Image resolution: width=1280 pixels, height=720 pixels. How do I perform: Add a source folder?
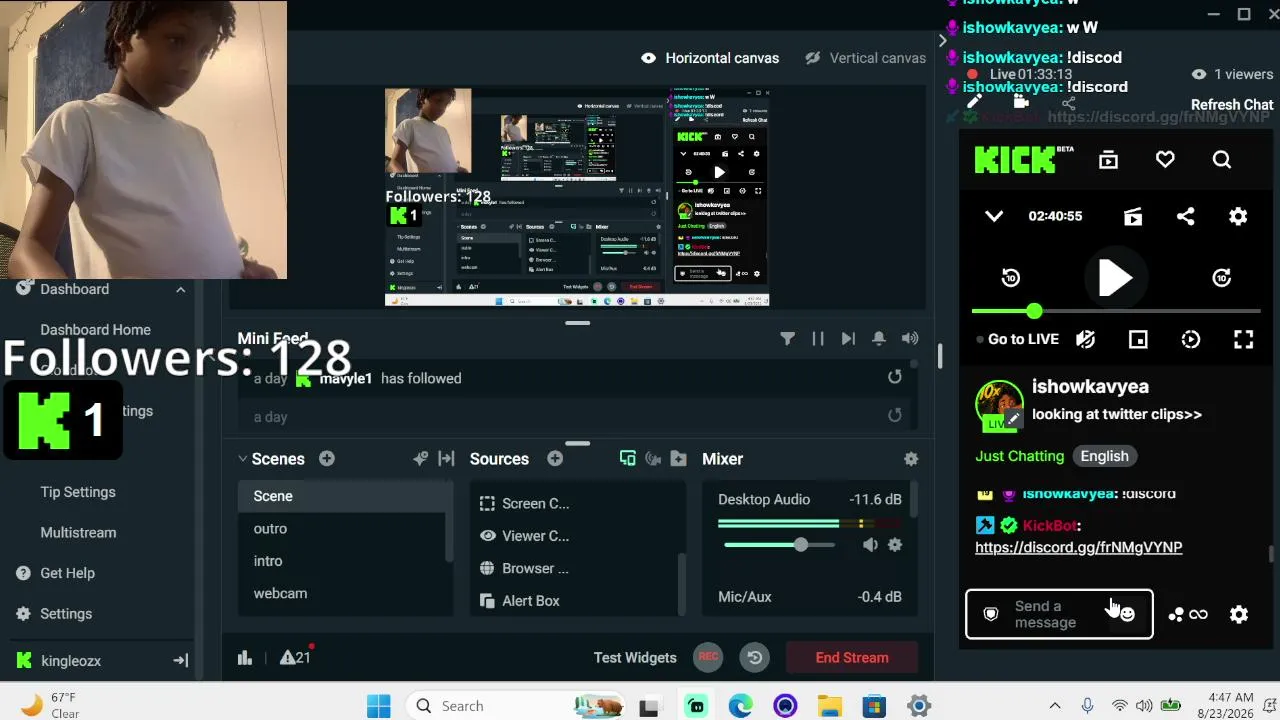679,459
